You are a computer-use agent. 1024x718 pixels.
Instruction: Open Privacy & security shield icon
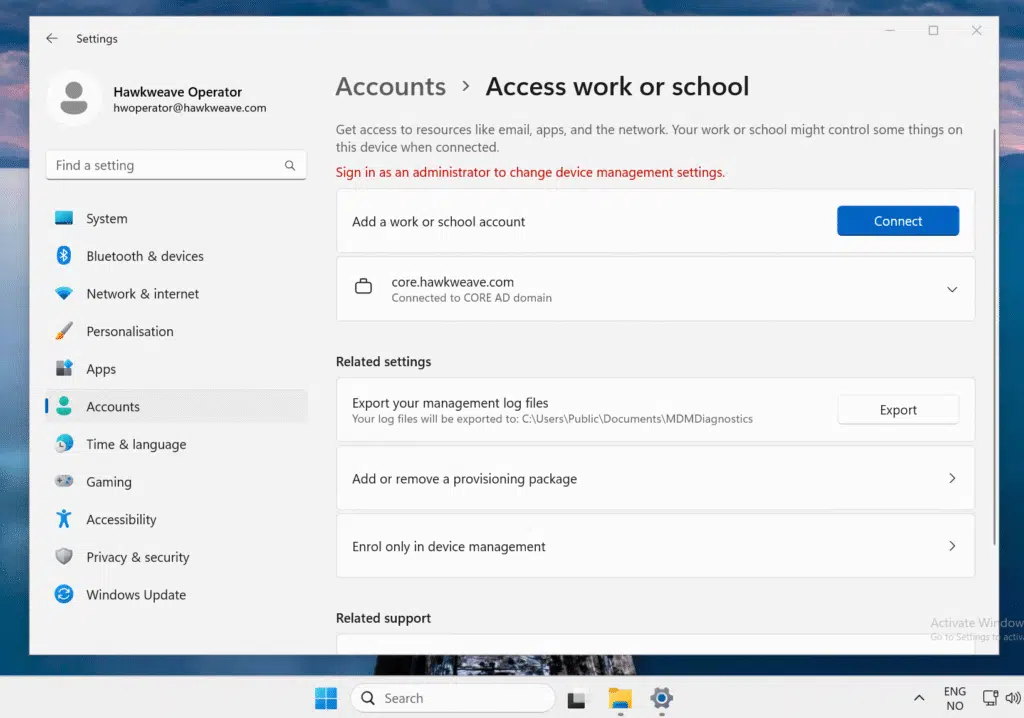coord(64,557)
